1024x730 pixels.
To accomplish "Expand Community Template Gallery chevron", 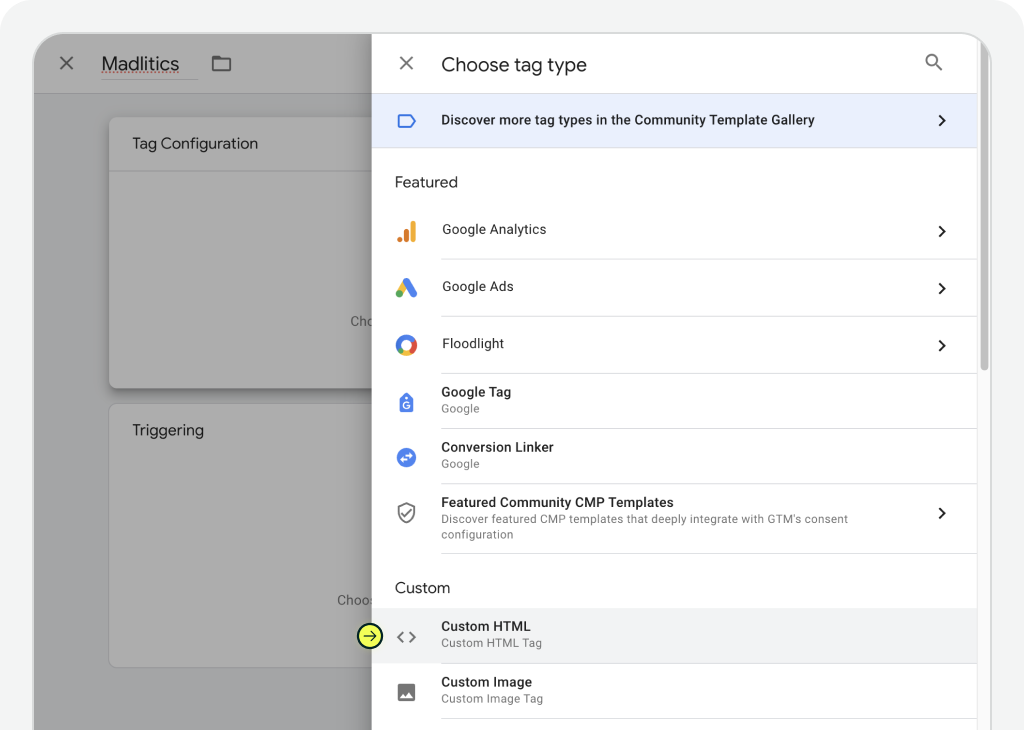I will (942, 121).
